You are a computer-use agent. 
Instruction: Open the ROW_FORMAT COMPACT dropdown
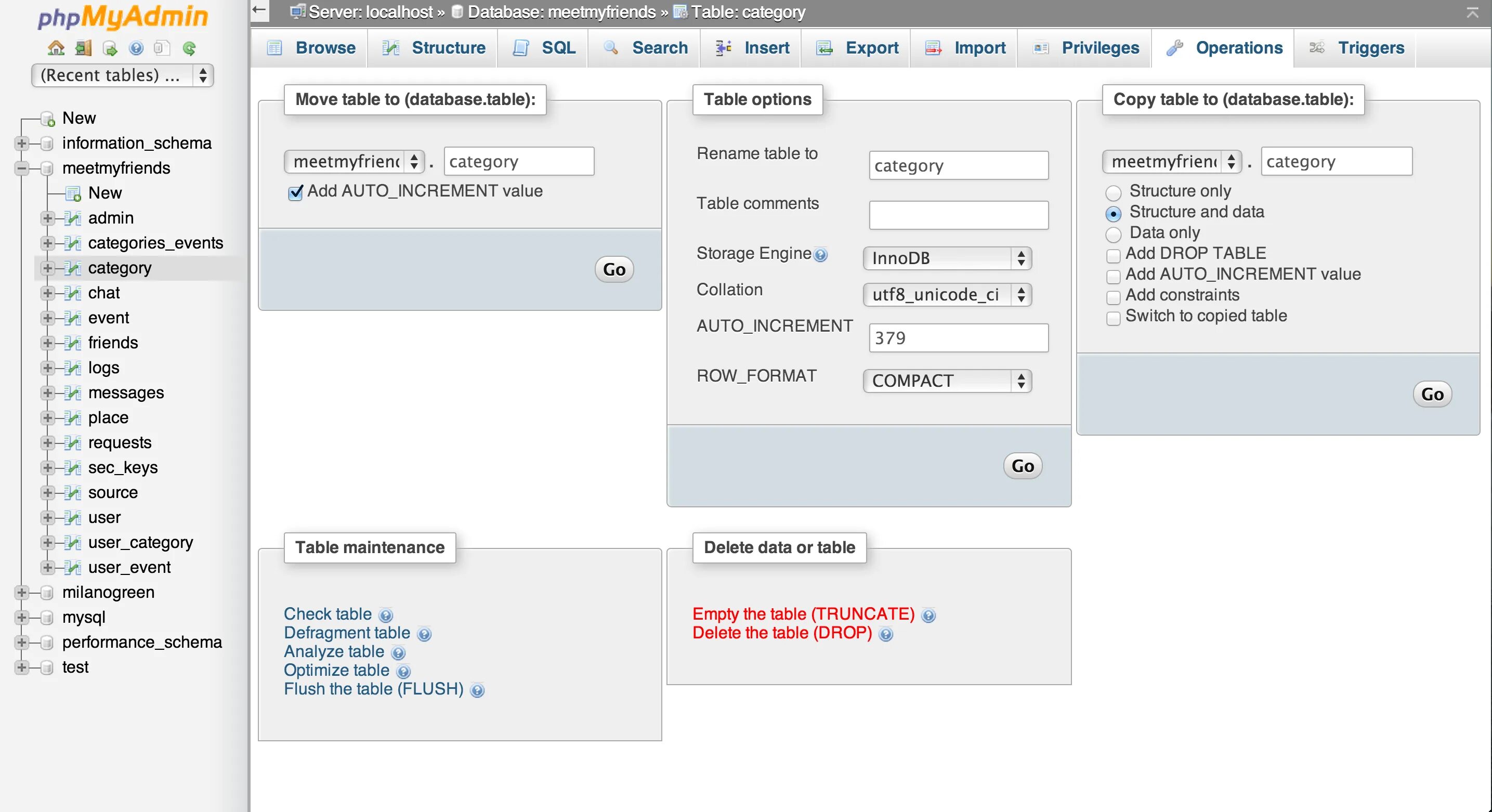[947, 381]
